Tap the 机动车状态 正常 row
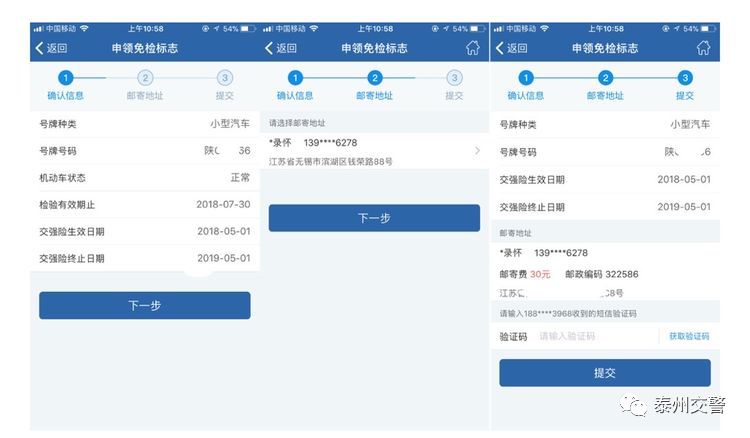Screen dimensions: 750x438 pyautogui.click(x=144, y=178)
